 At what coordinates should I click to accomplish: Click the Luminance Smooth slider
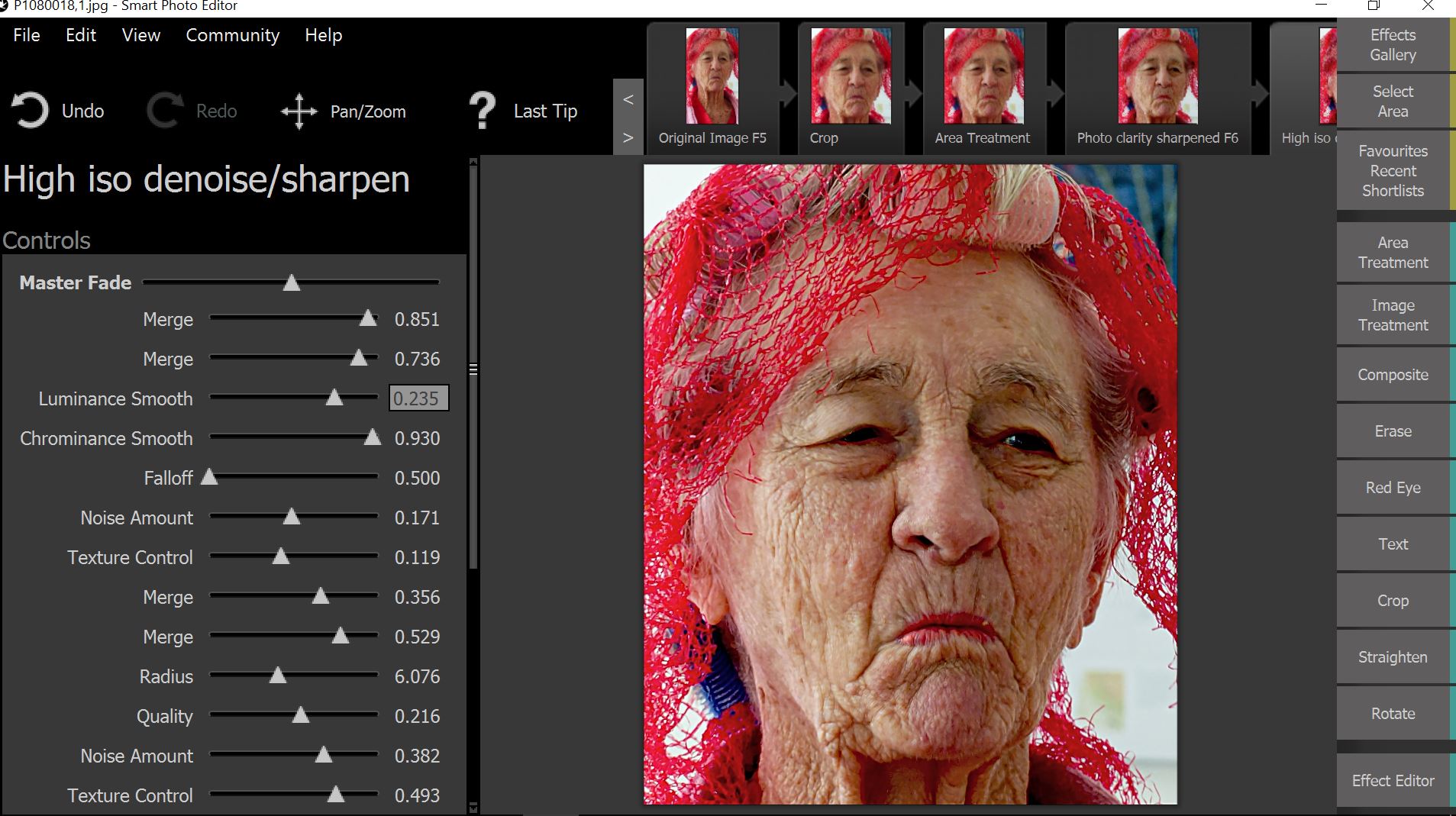pyautogui.click(x=294, y=398)
